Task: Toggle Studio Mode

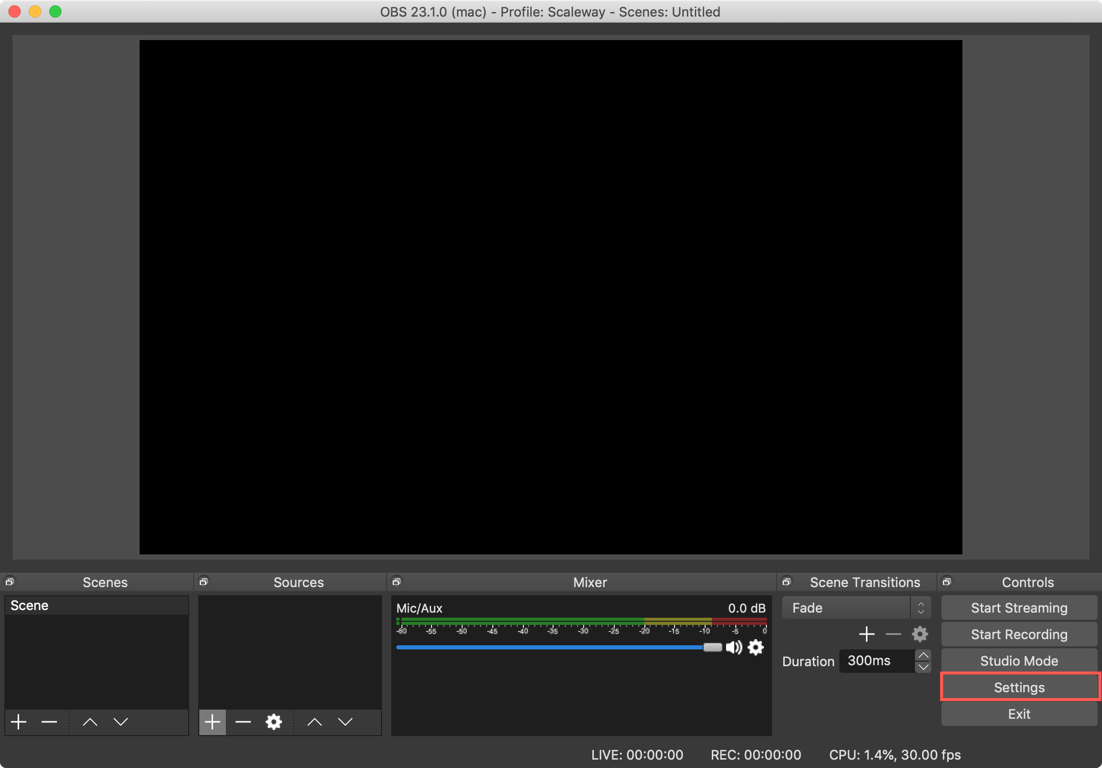Action: click(1019, 661)
